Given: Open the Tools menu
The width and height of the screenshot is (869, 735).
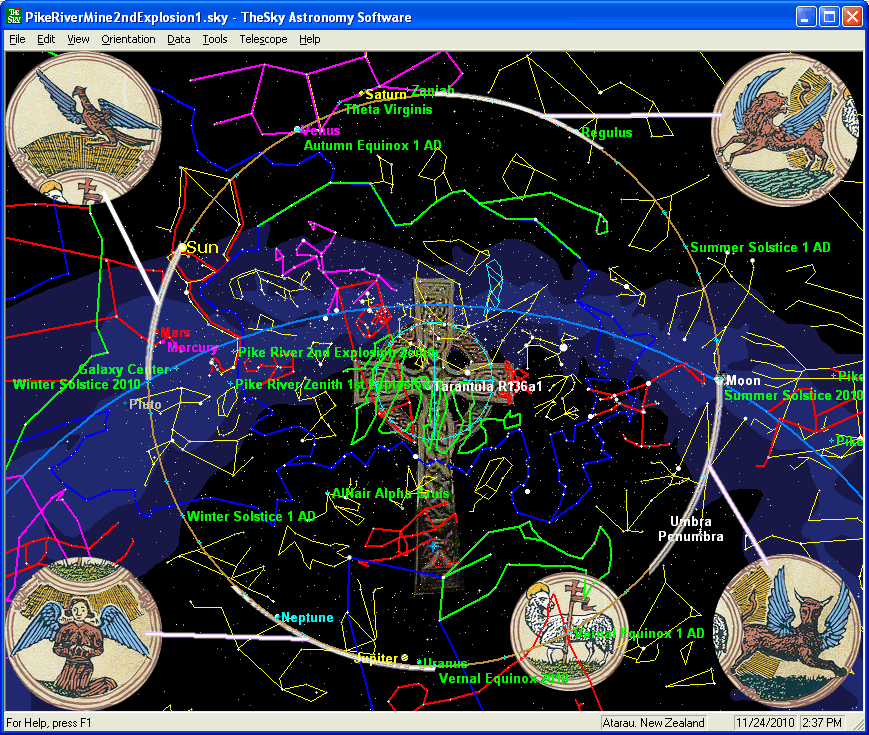Looking at the screenshot, I should tap(214, 39).
